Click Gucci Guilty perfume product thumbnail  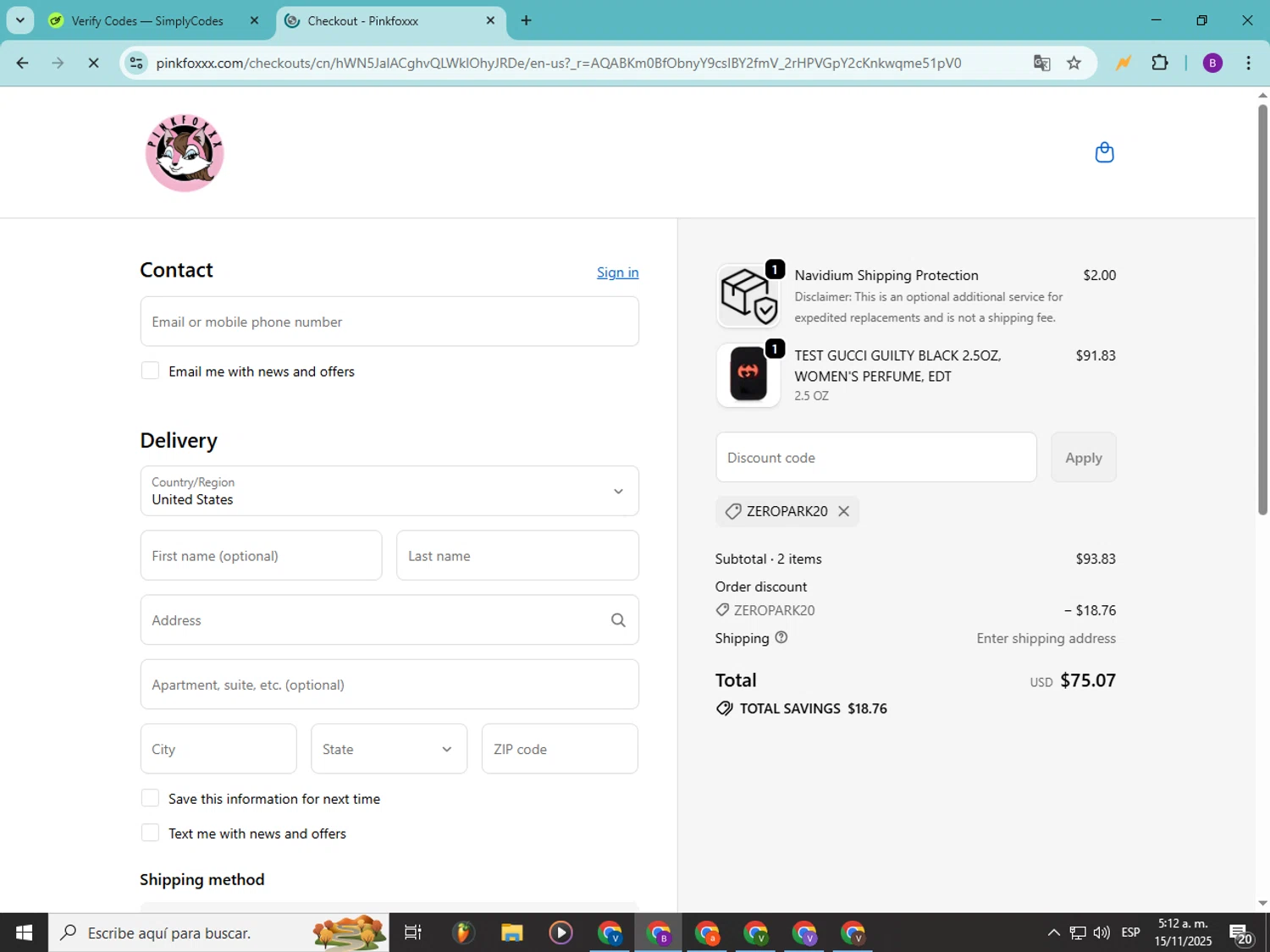pos(748,375)
